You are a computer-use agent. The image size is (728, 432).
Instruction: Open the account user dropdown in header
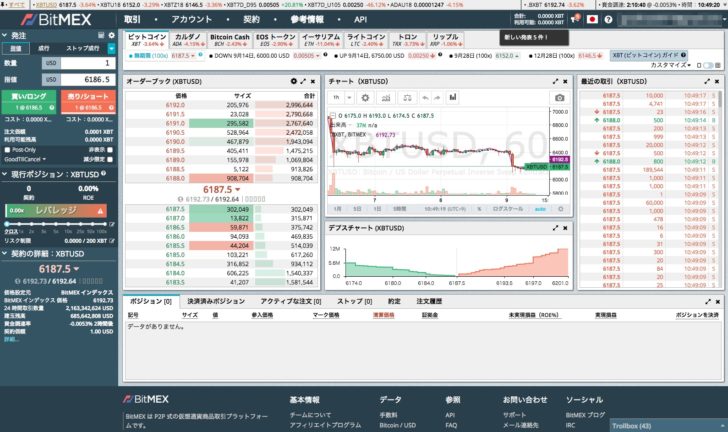click(672, 20)
